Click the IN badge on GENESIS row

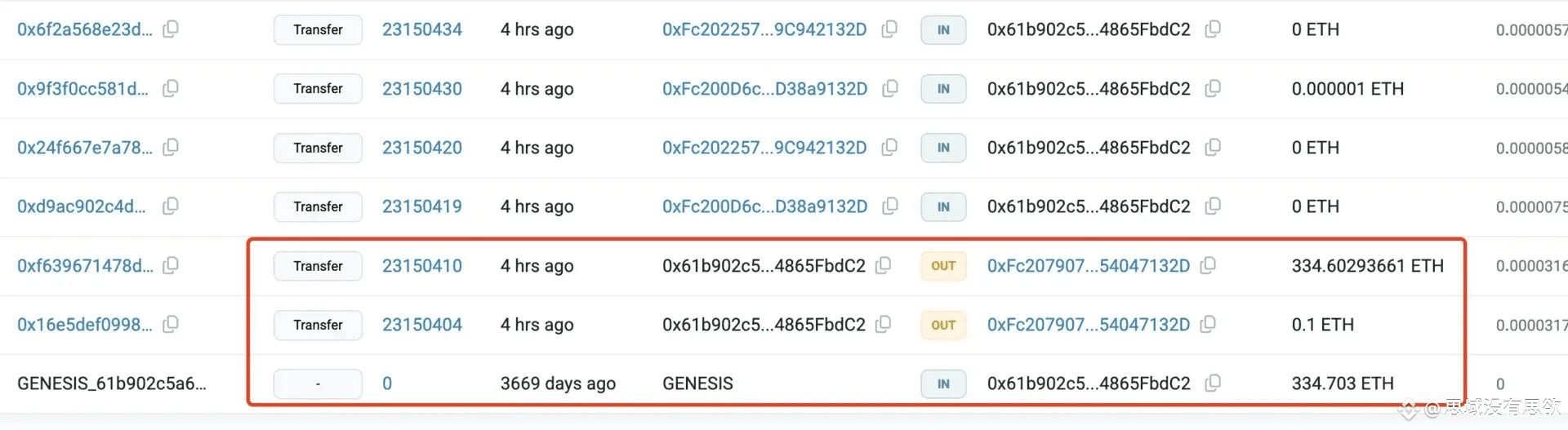pyautogui.click(x=943, y=383)
